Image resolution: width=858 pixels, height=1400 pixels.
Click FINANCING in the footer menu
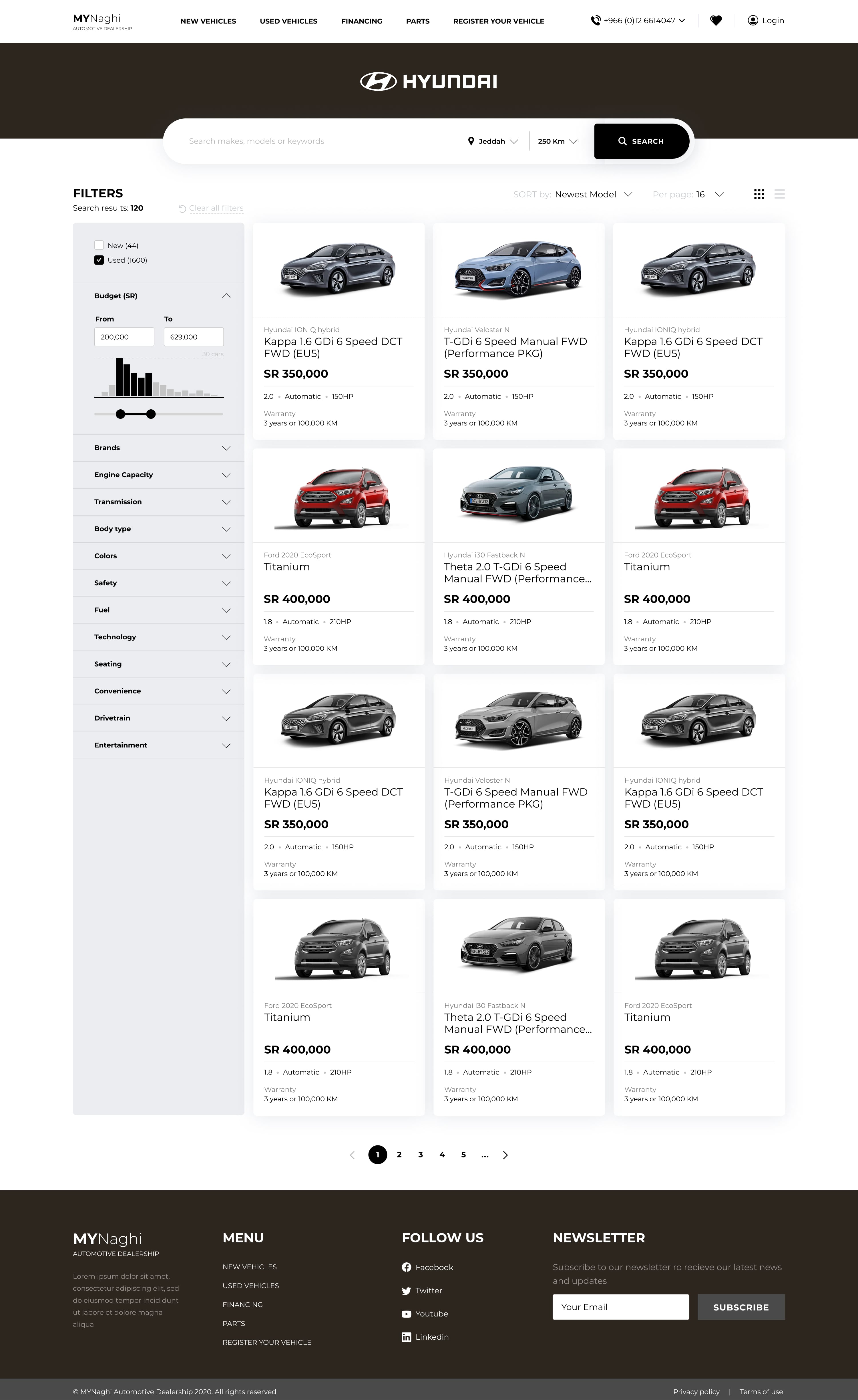242,1304
